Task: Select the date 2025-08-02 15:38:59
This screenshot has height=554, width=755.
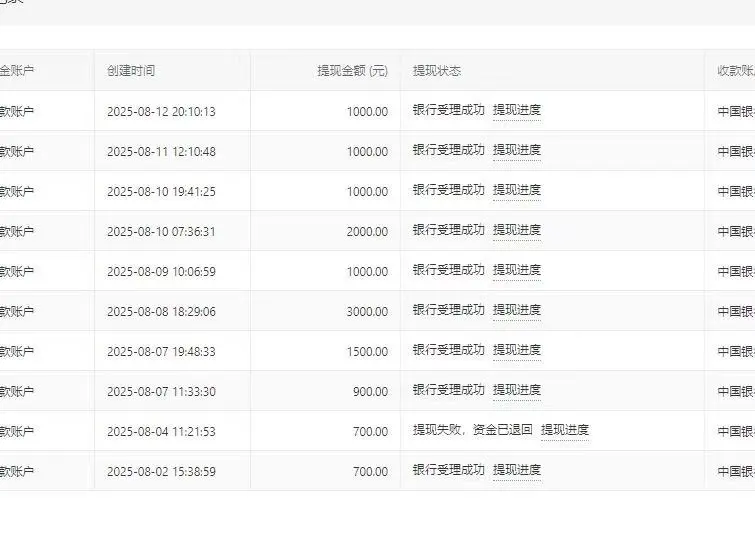Action: (x=161, y=471)
